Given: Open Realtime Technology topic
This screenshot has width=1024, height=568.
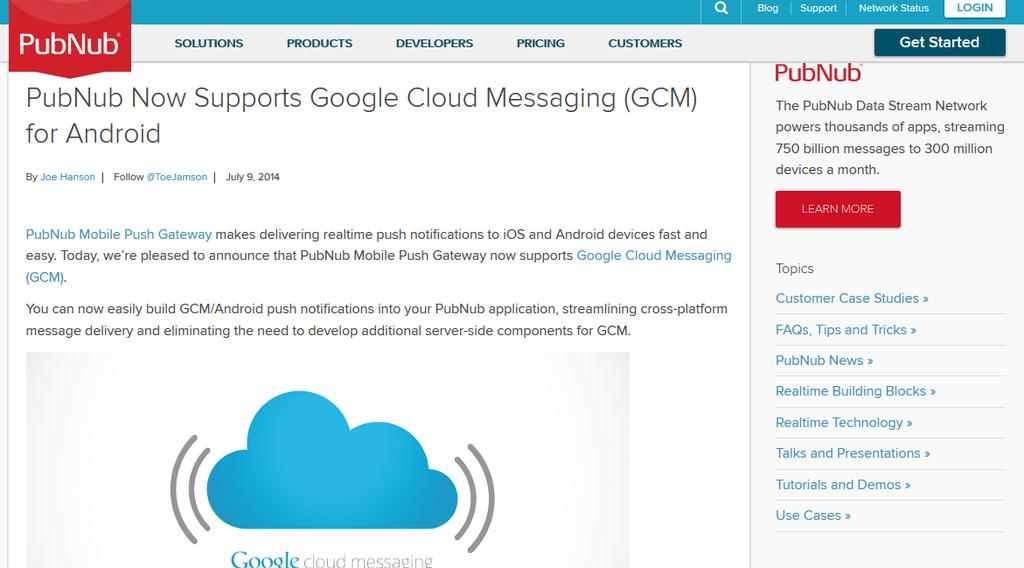Looking at the screenshot, I should pos(844,422).
